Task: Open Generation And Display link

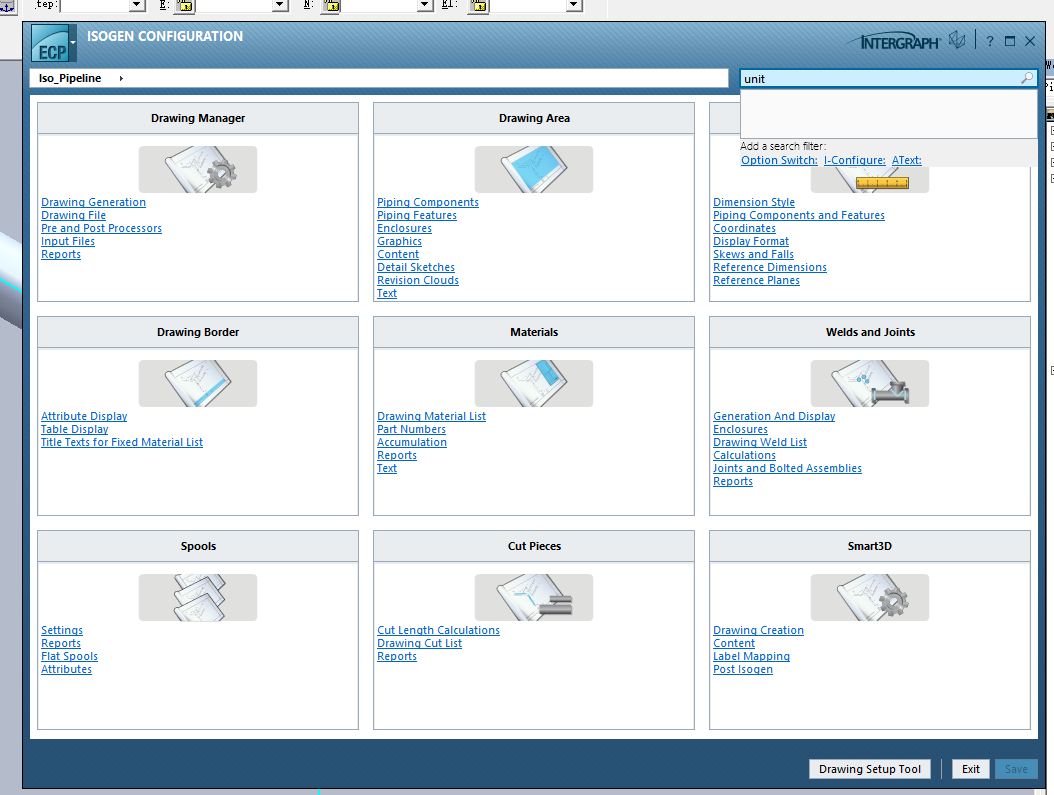Action: coord(774,416)
